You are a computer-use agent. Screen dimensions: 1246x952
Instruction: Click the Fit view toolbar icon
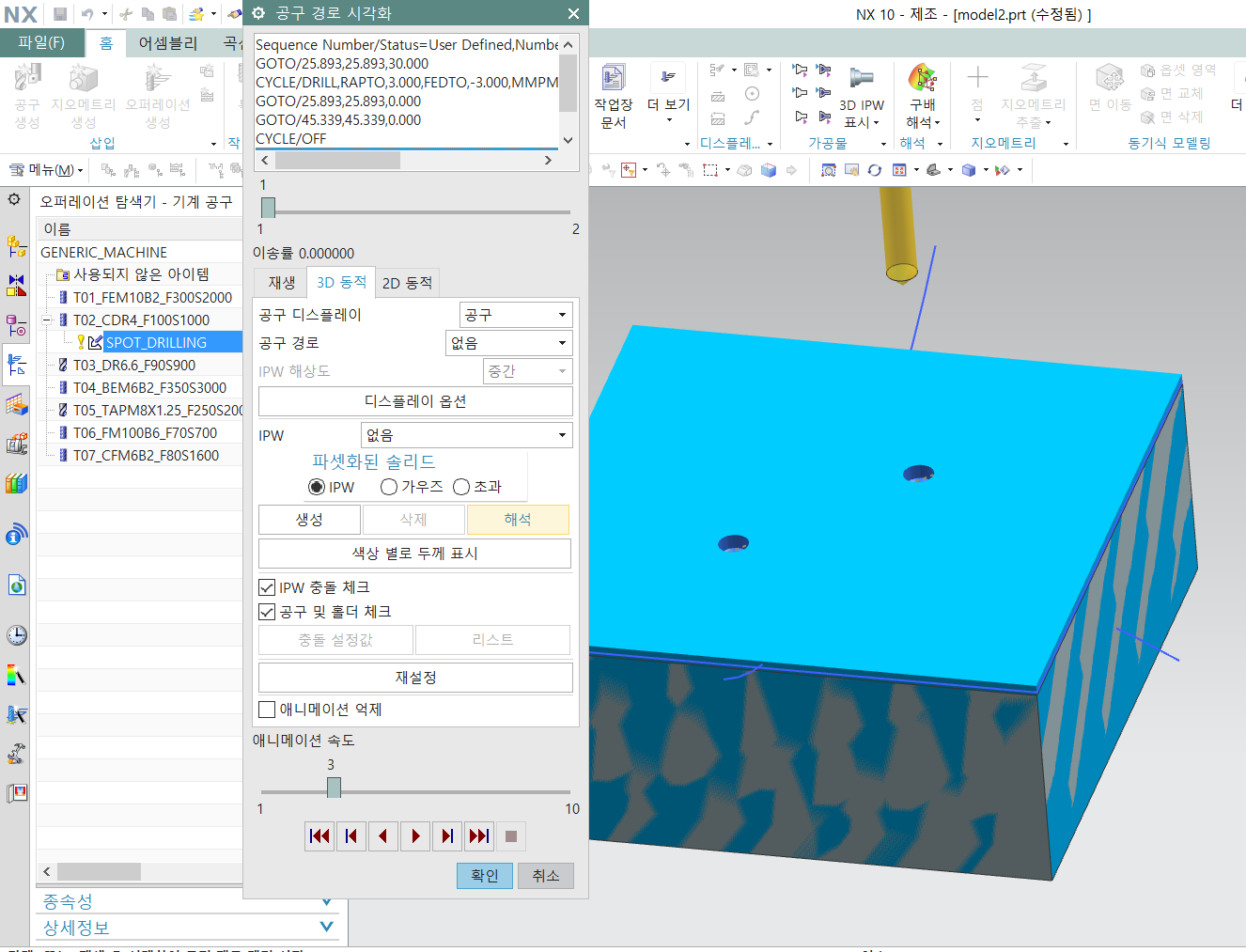click(828, 170)
